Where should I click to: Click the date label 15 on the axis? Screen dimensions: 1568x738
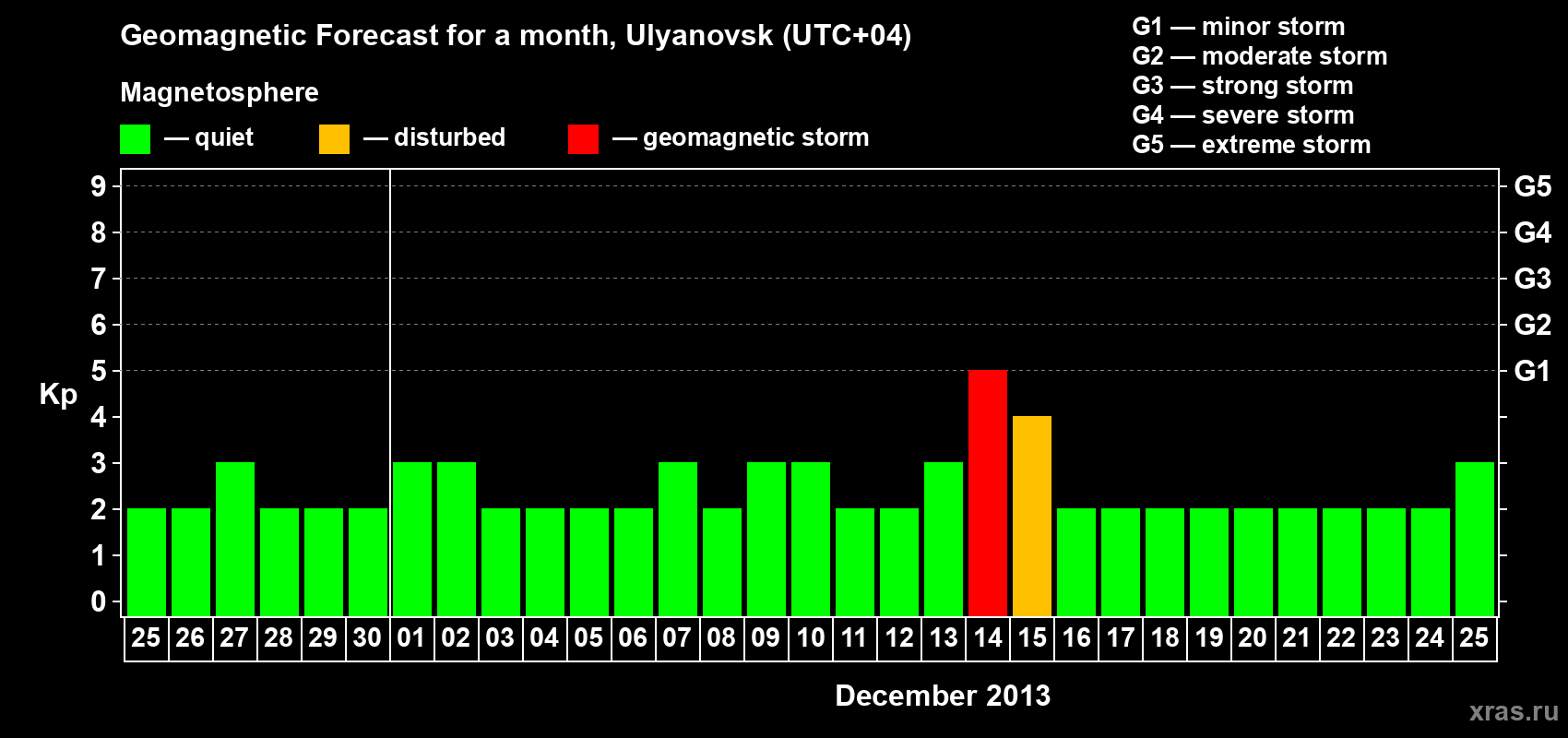click(x=1032, y=638)
